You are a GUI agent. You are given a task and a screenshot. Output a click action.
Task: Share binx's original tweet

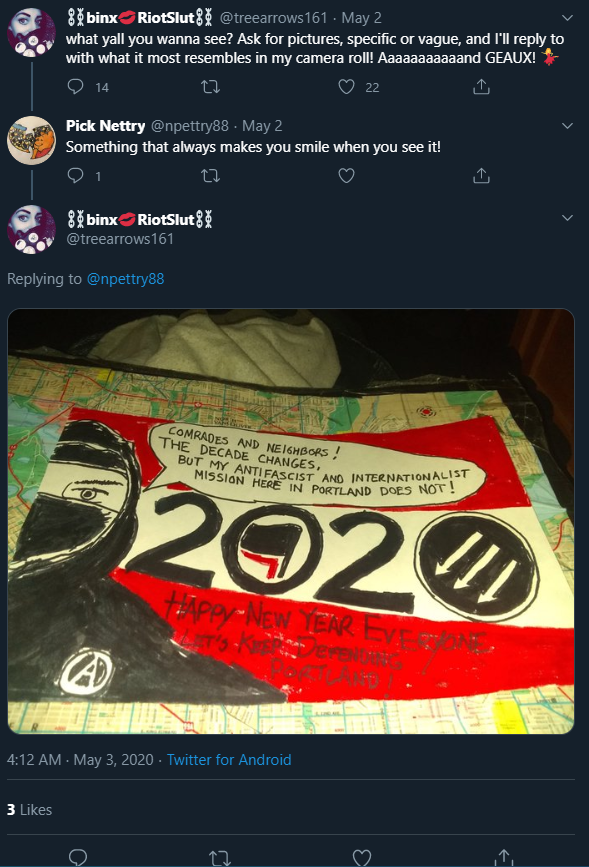point(481,87)
